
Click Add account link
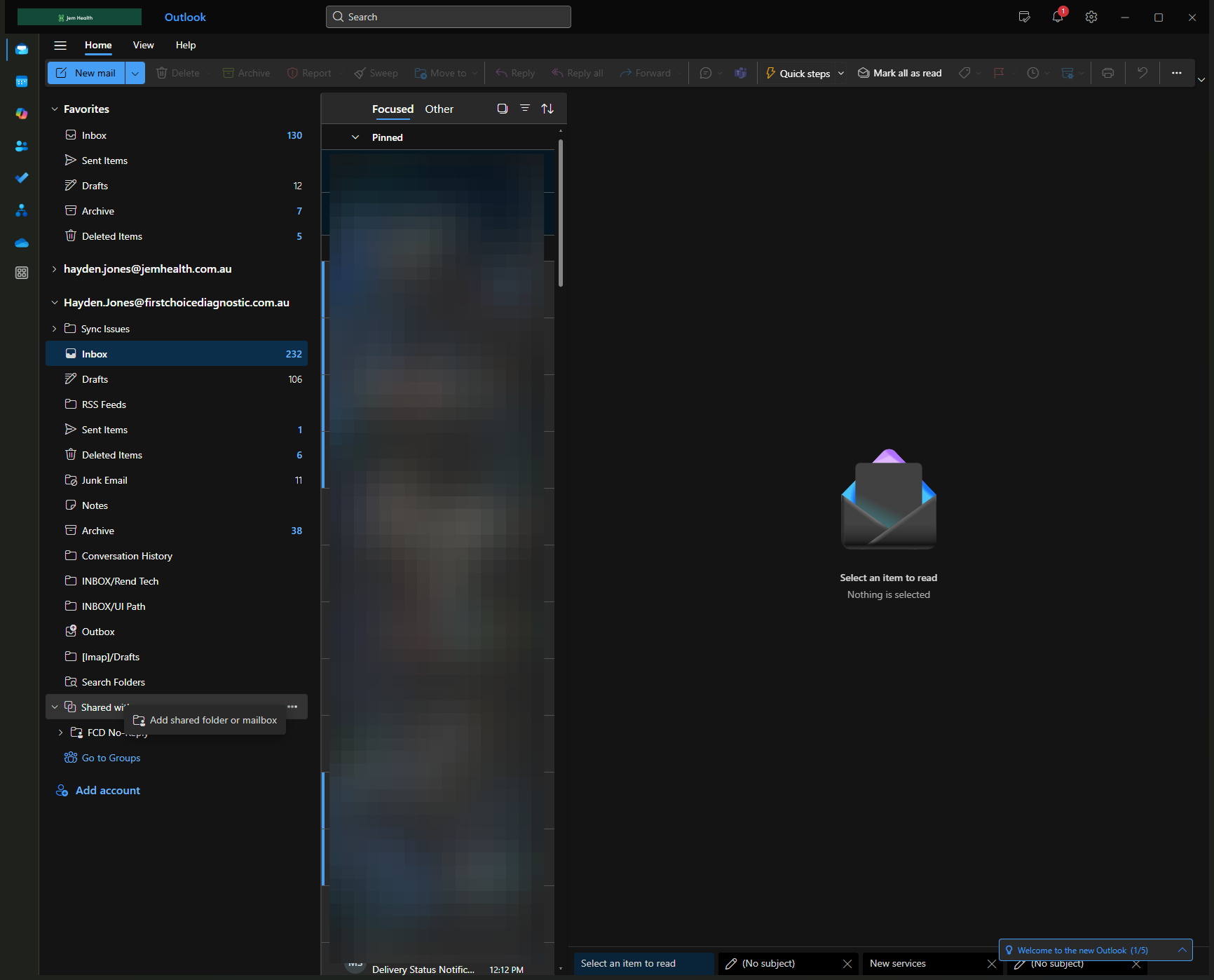pyautogui.click(x=98, y=791)
